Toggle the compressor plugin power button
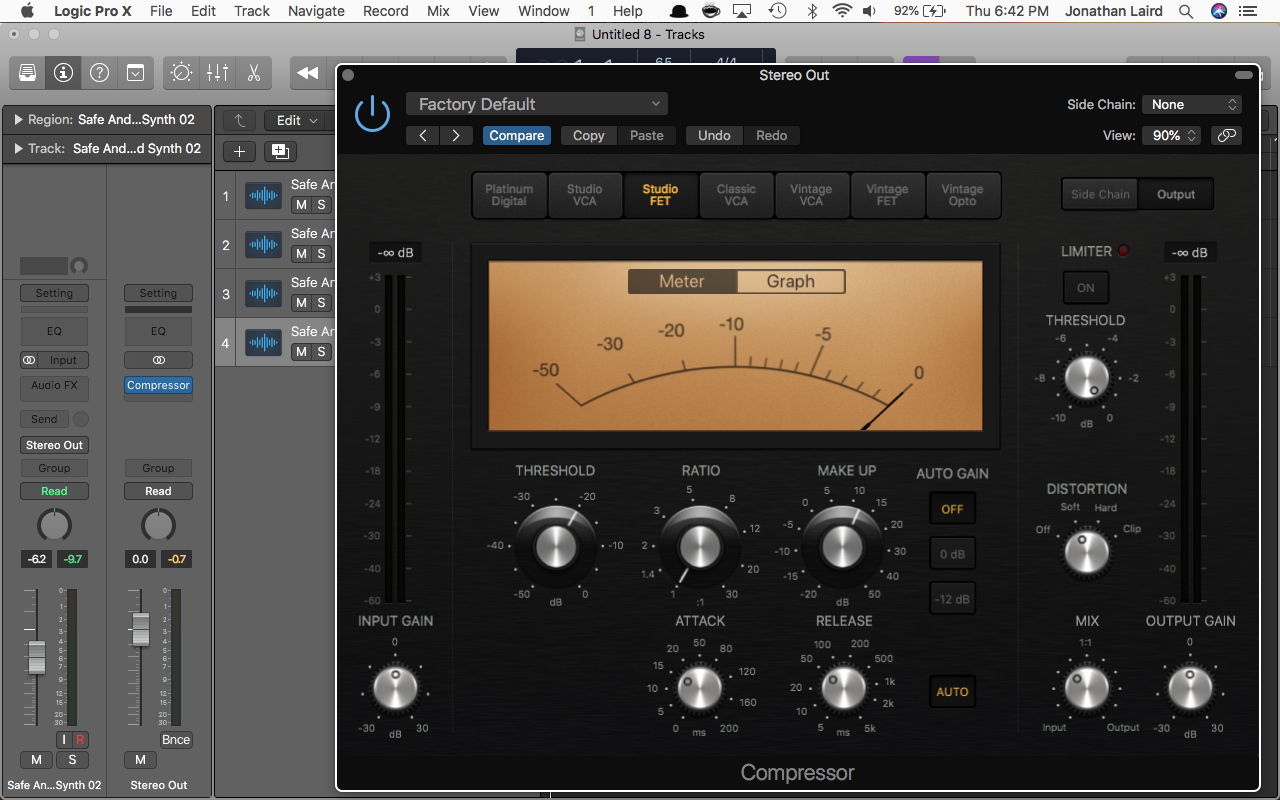The width and height of the screenshot is (1280, 800). click(x=372, y=113)
